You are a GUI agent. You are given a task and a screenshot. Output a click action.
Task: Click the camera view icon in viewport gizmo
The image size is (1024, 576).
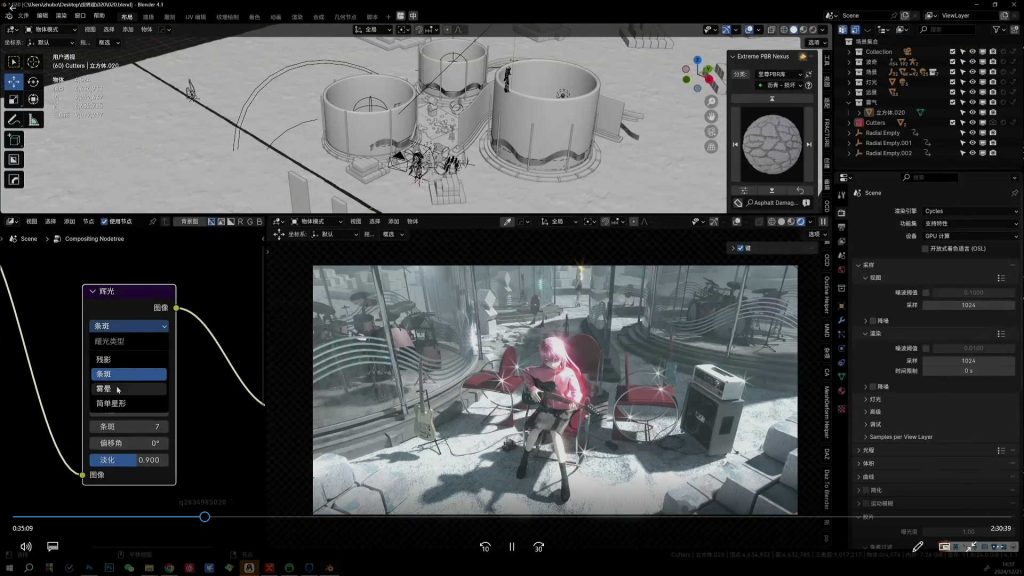tap(711, 132)
